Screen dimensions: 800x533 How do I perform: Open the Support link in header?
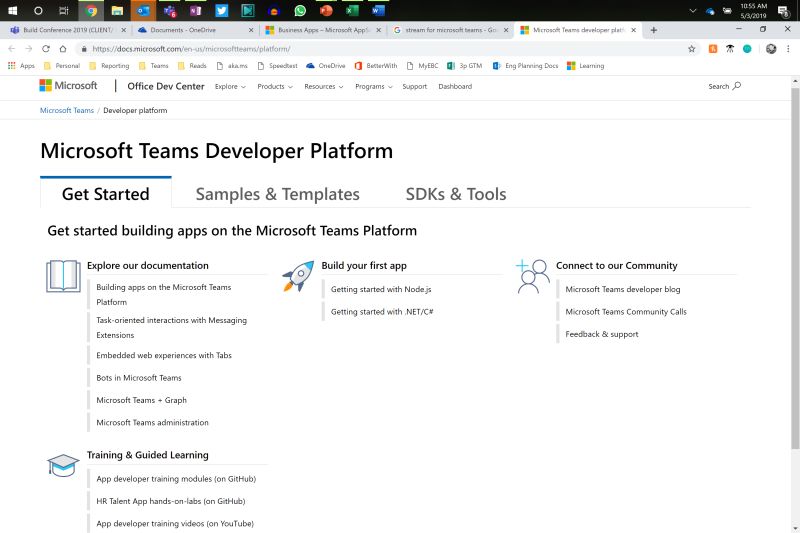[x=414, y=87]
